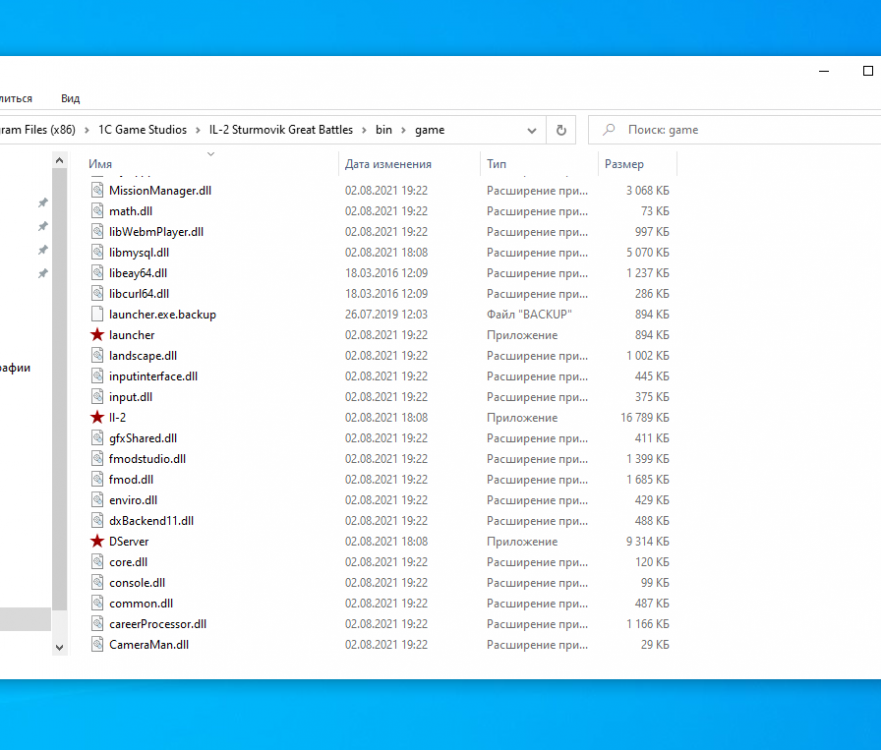Click the 9 314 КБ size value
This screenshot has width=881, height=750.
click(x=648, y=542)
